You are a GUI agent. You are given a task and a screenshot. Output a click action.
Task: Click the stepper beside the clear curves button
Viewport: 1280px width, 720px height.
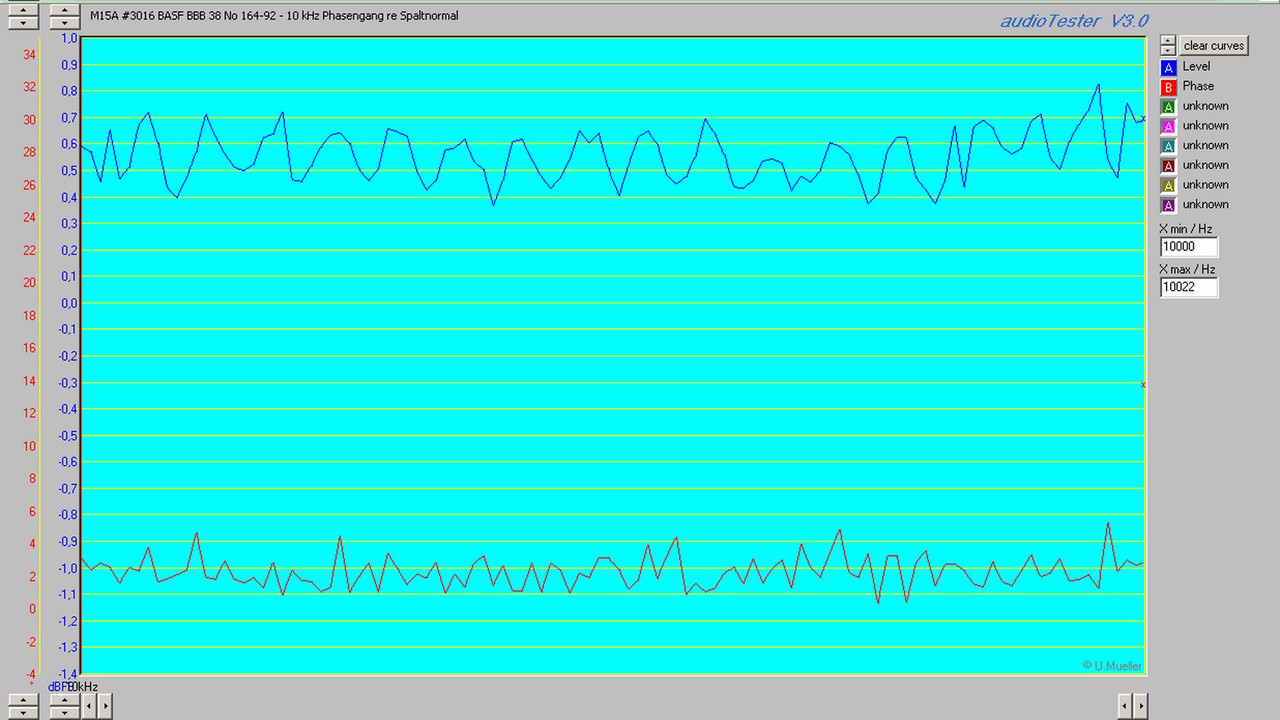[1167, 45]
